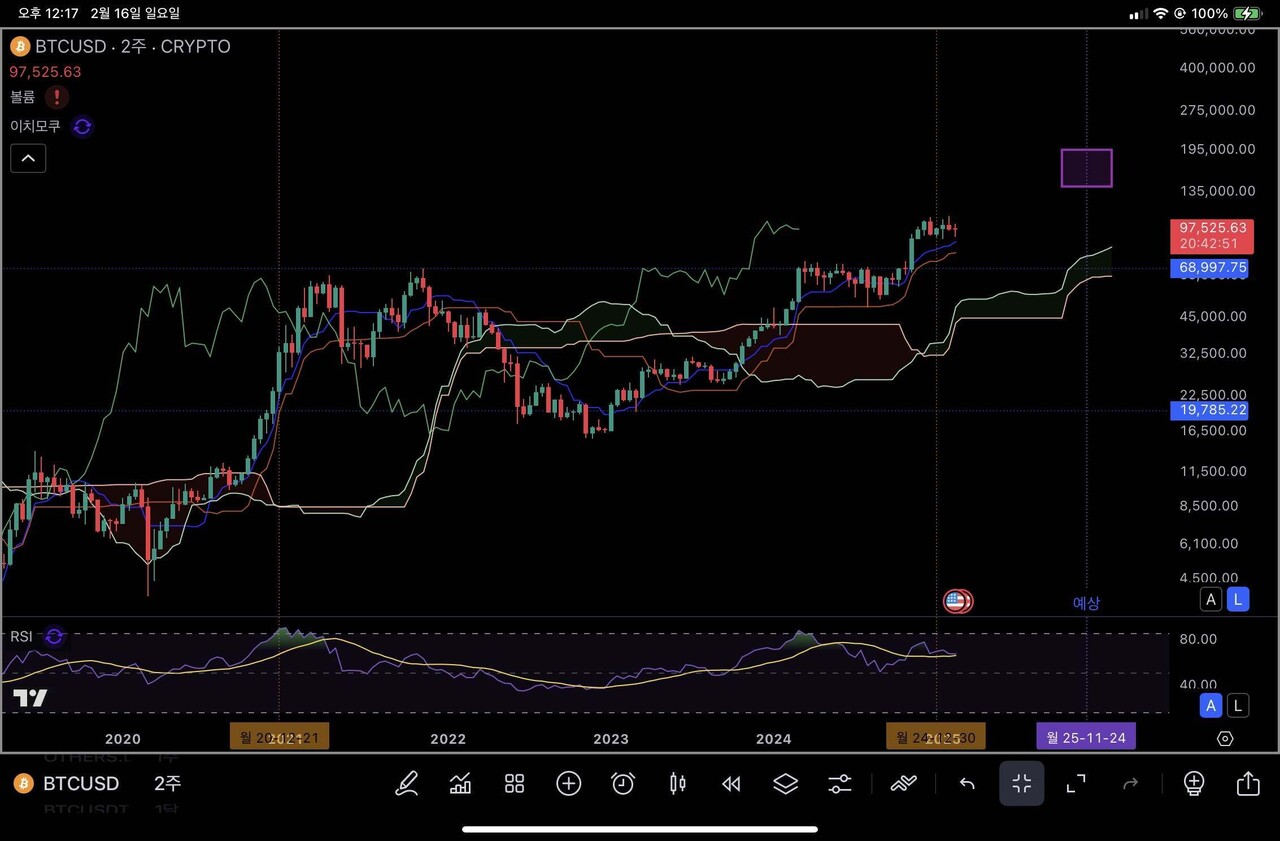This screenshot has width=1280, height=841.
Task: Open the BTCUSD symbol search
Action: [80, 784]
